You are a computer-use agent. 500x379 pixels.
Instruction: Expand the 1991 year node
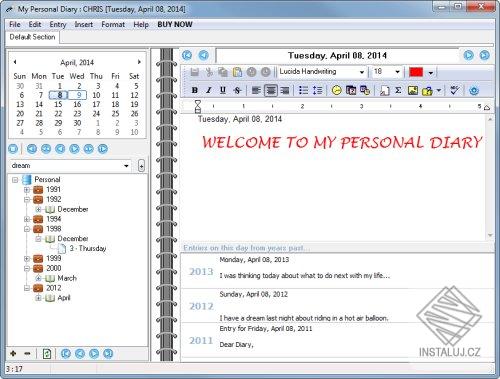(x=27, y=190)
